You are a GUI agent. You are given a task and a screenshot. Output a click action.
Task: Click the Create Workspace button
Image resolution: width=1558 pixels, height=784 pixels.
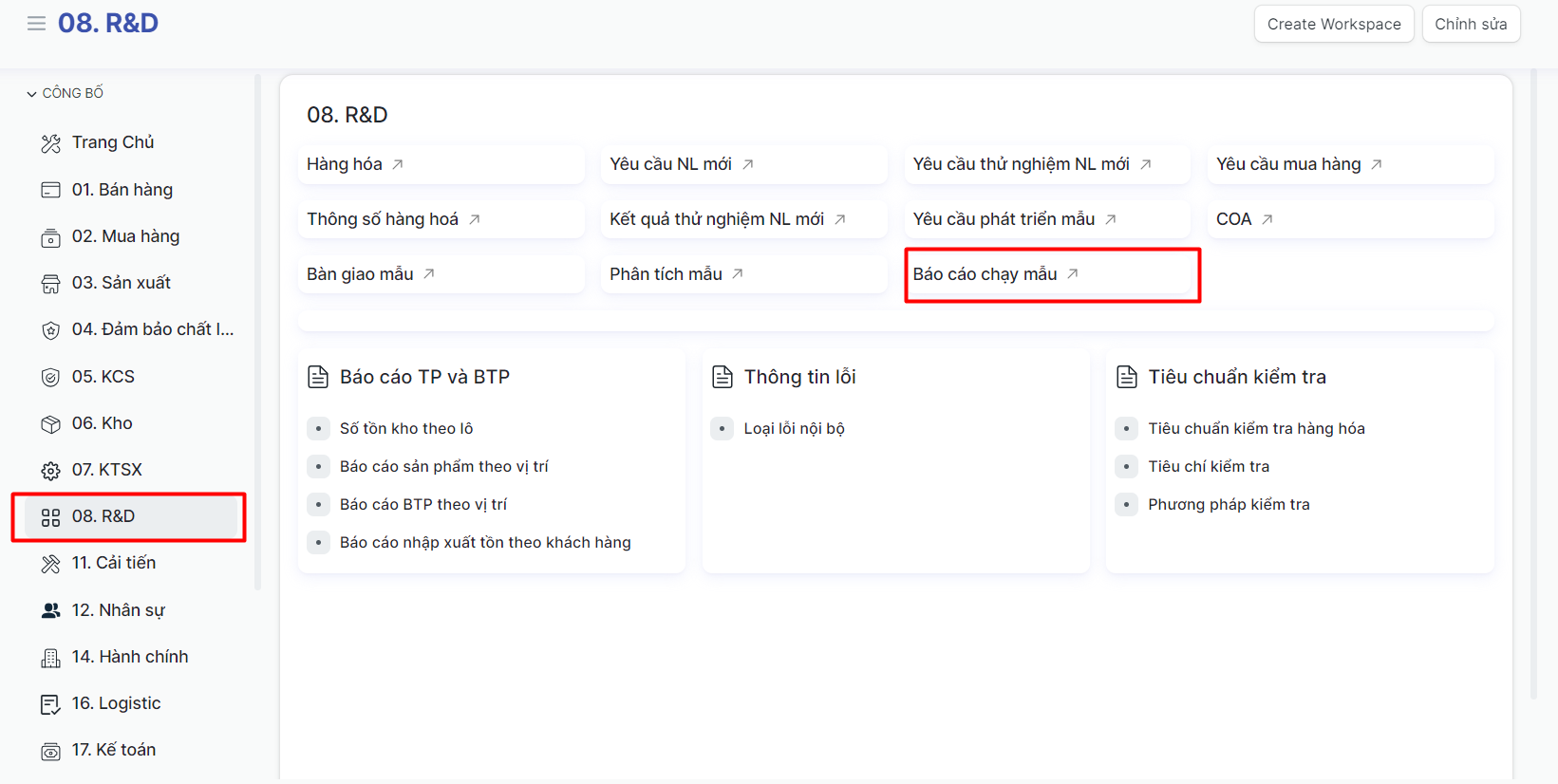[x=1333, y=24]
